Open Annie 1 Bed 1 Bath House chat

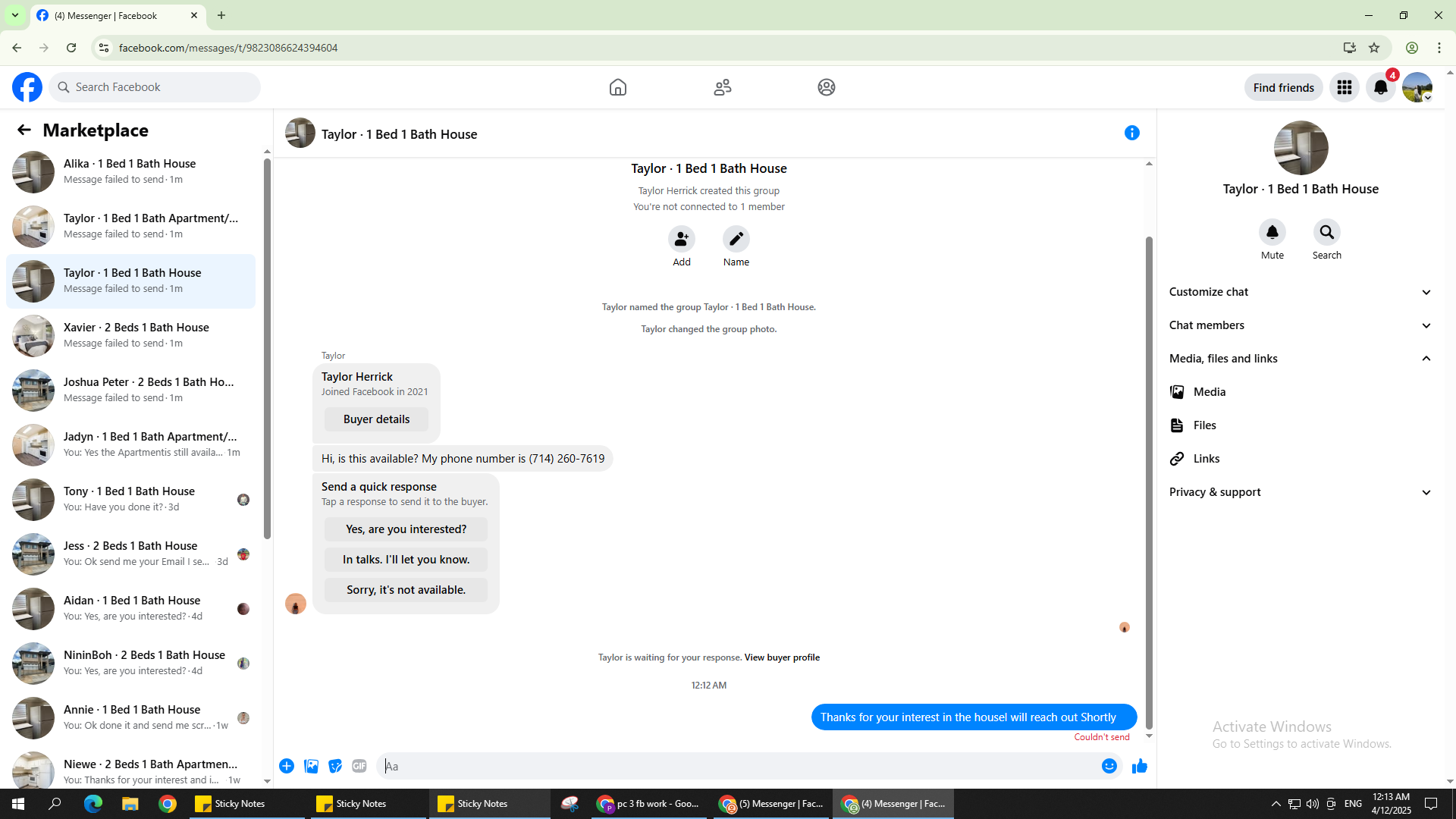pyautogui.click(x=130, y=718)
